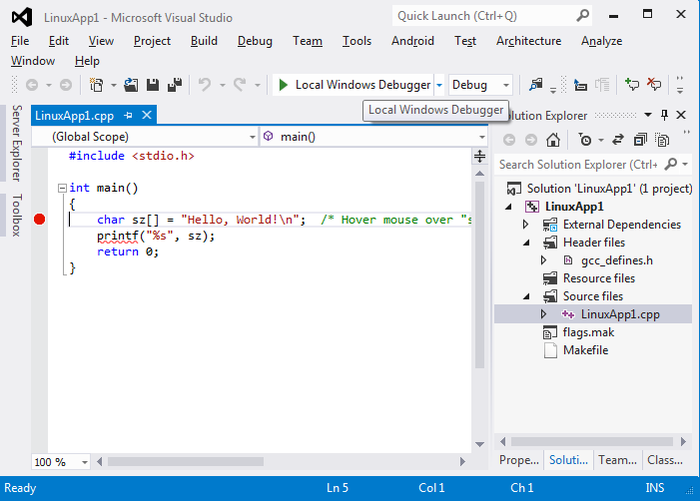Toggle Show All Files in Solution Explorer
The width and height of the screenshot is (700, 501).
[662, 140]
